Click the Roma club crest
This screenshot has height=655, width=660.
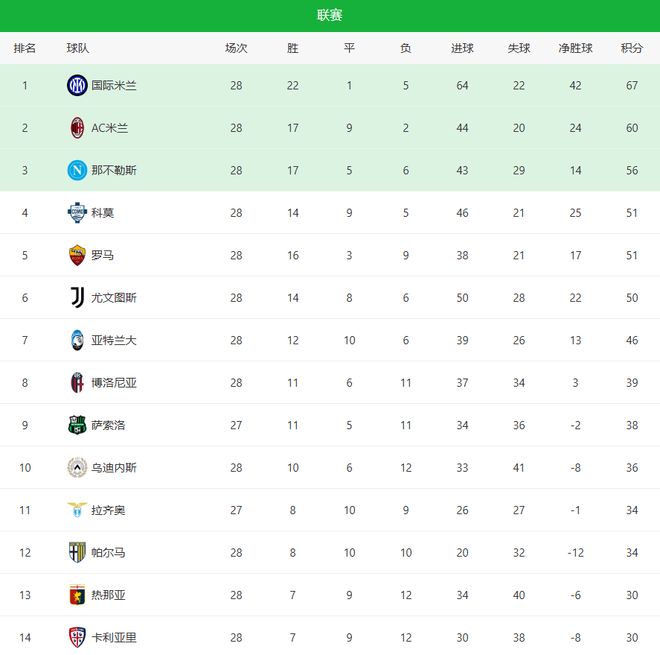[77, 255]
